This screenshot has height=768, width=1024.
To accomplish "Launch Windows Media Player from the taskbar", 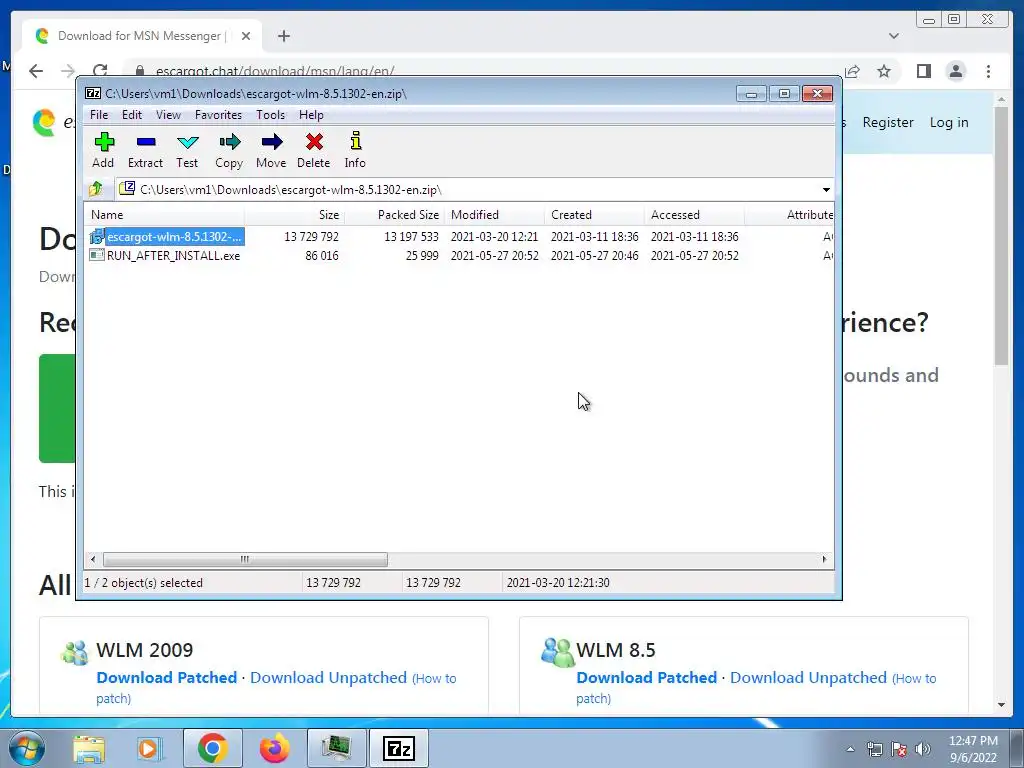I will (148, 748).
